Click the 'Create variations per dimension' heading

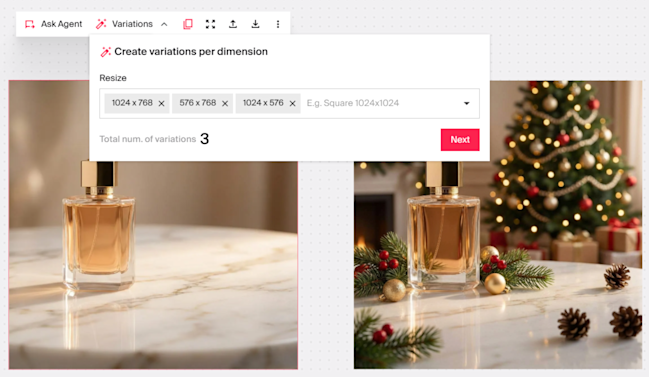point(191,52)
